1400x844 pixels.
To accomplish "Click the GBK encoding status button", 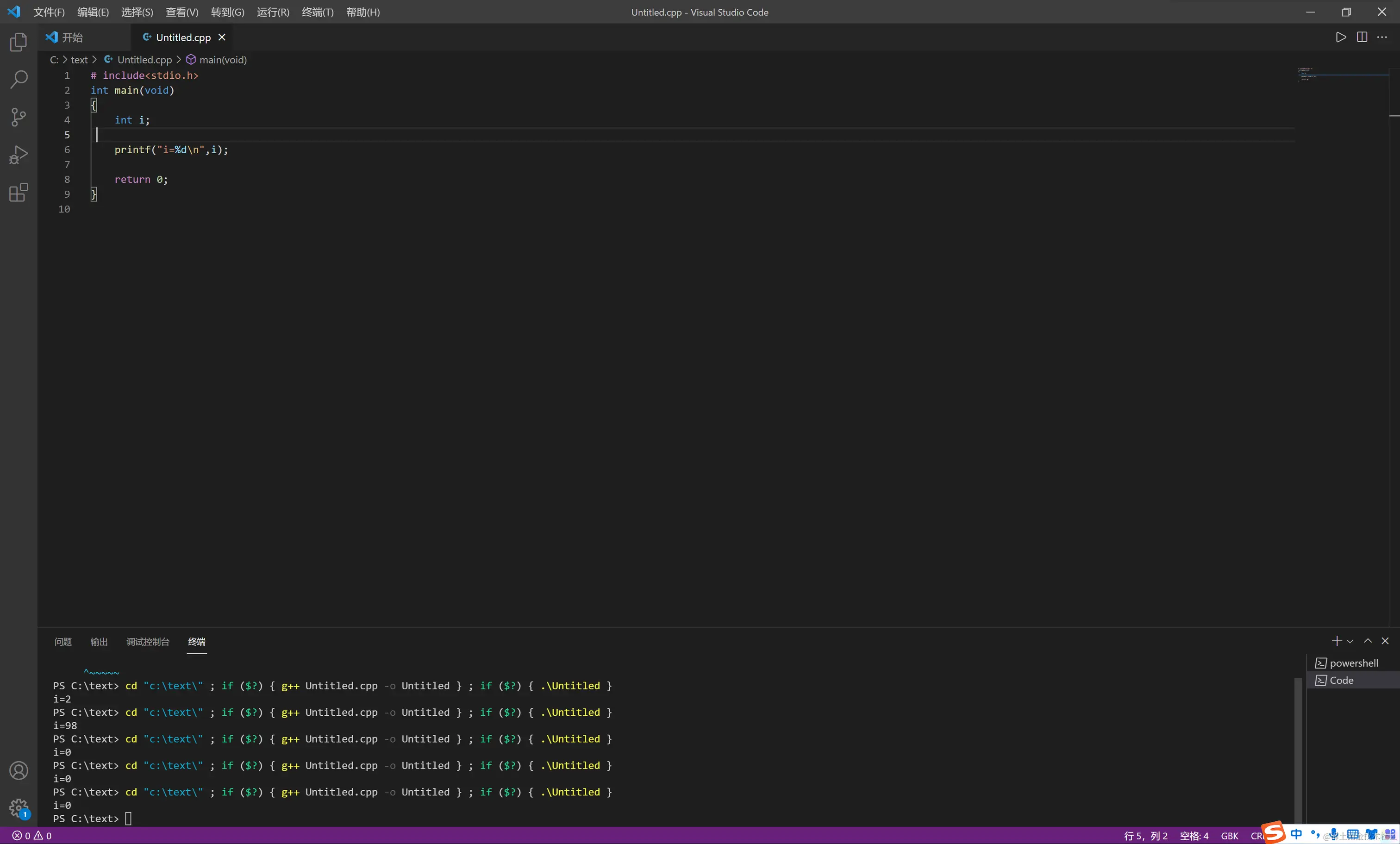I will 1229,836.
